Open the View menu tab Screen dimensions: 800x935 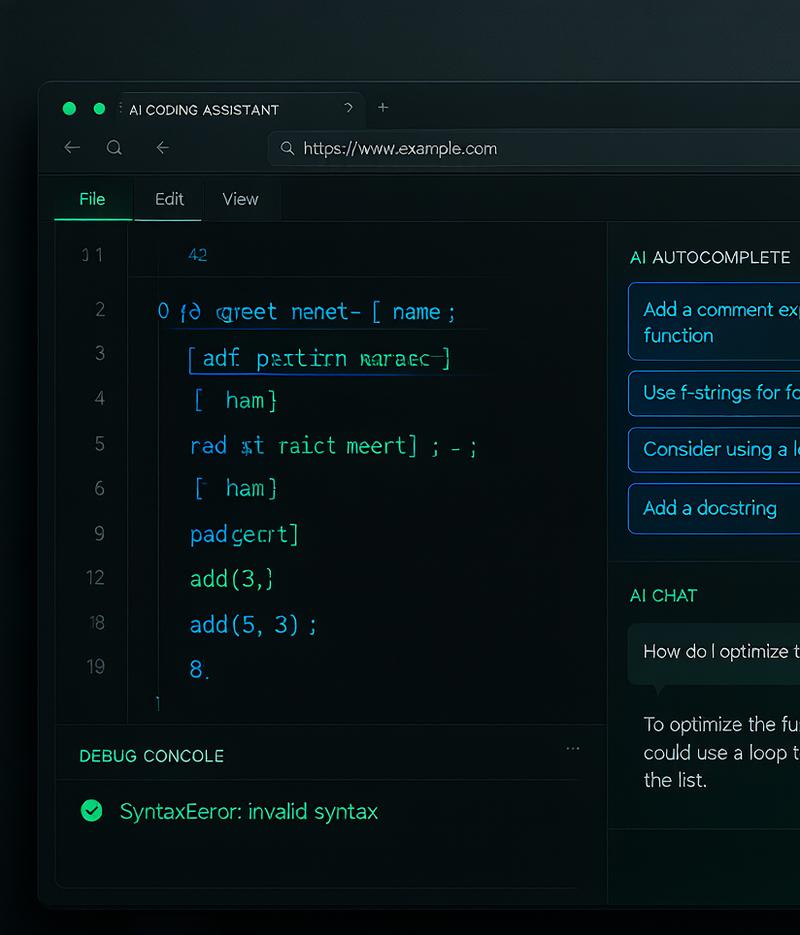[240, 200]
